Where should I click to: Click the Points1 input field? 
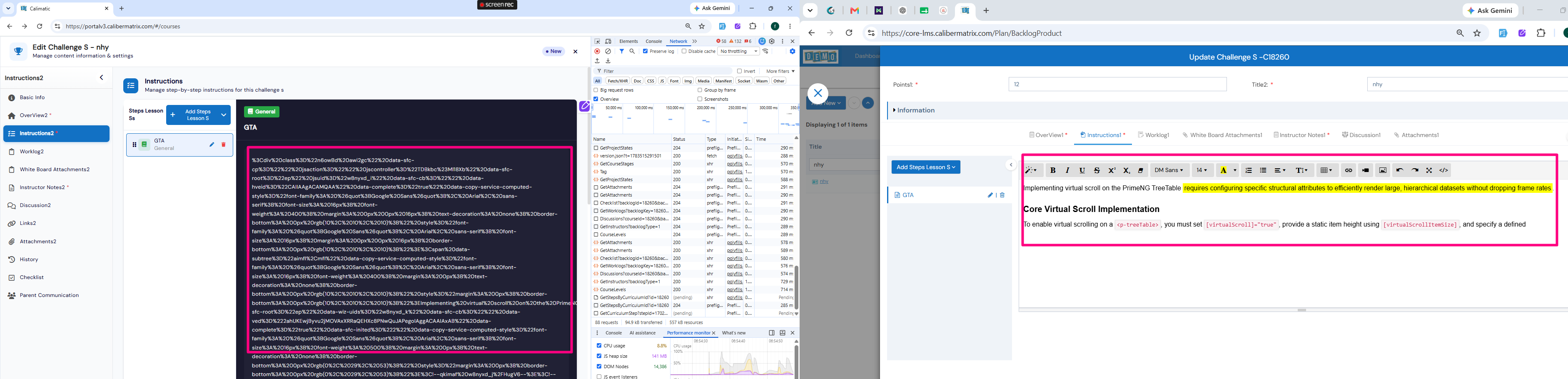pos(1117,85)
